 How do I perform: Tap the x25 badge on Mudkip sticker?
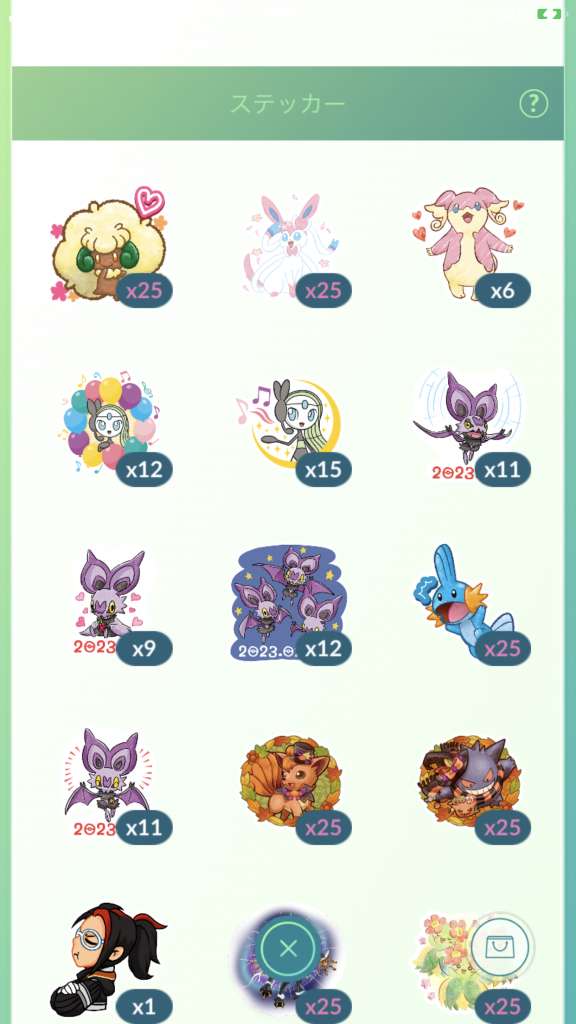coord(503,648)
